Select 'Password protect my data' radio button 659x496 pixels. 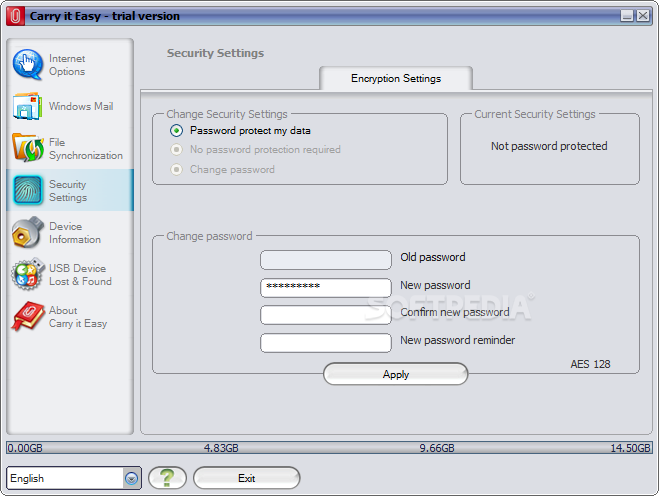pos(177,131)
